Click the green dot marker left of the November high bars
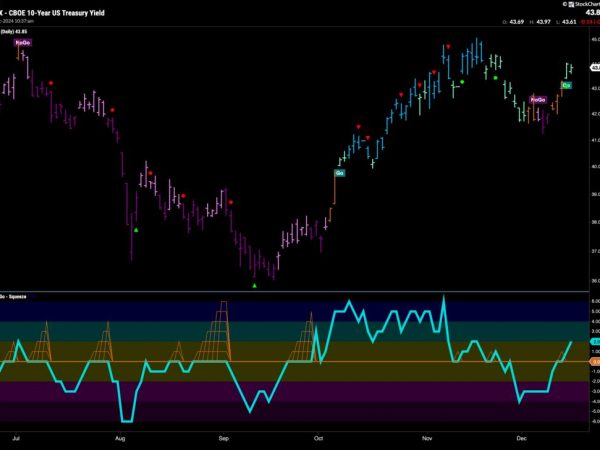 (462, 82)
